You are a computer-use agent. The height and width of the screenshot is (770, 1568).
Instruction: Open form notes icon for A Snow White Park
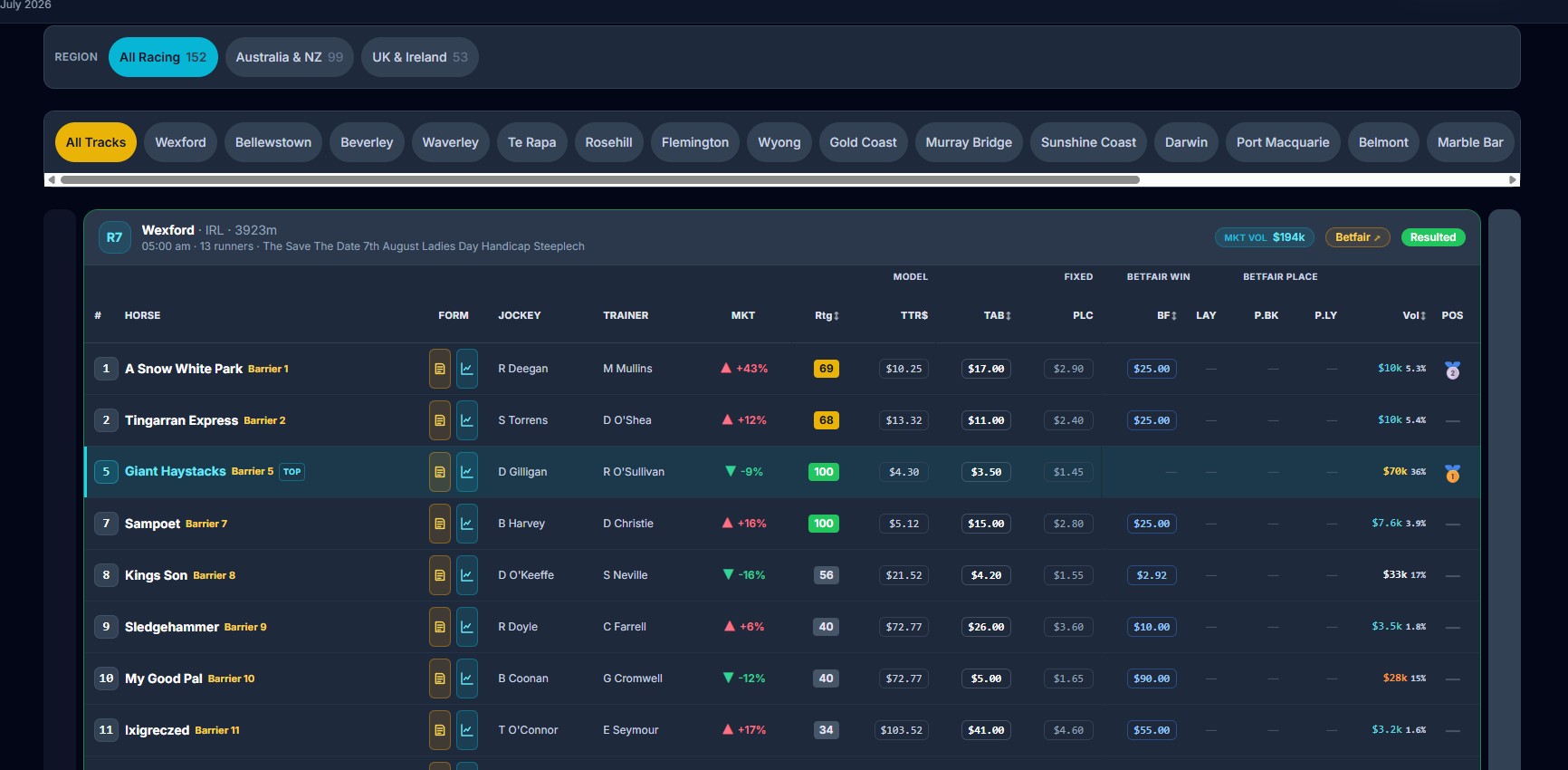tap(440, 369)
